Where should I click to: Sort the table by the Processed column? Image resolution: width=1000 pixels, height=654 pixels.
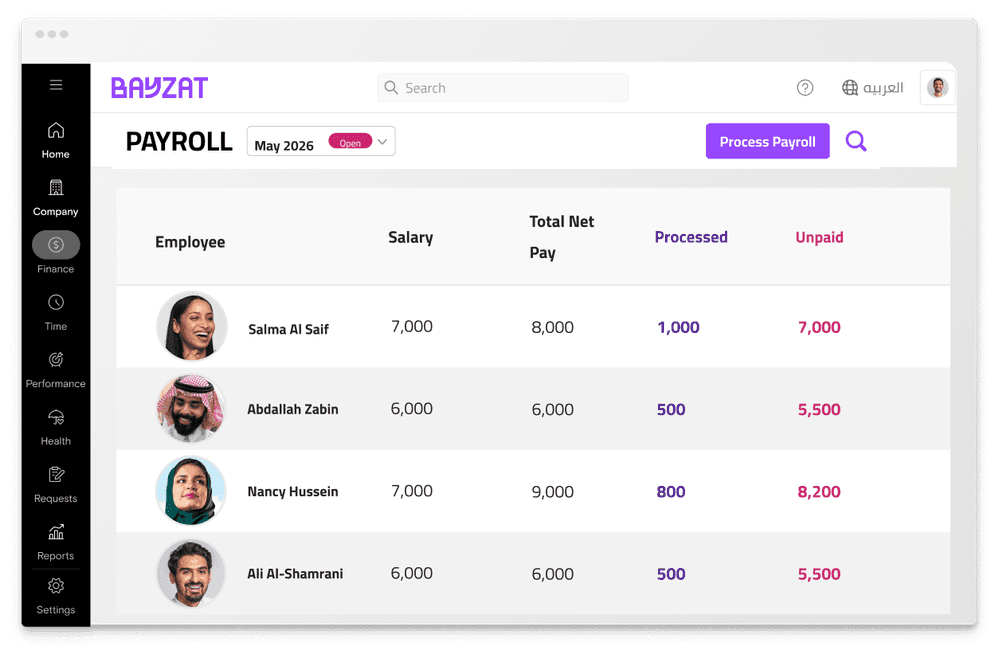click(691, 237)
